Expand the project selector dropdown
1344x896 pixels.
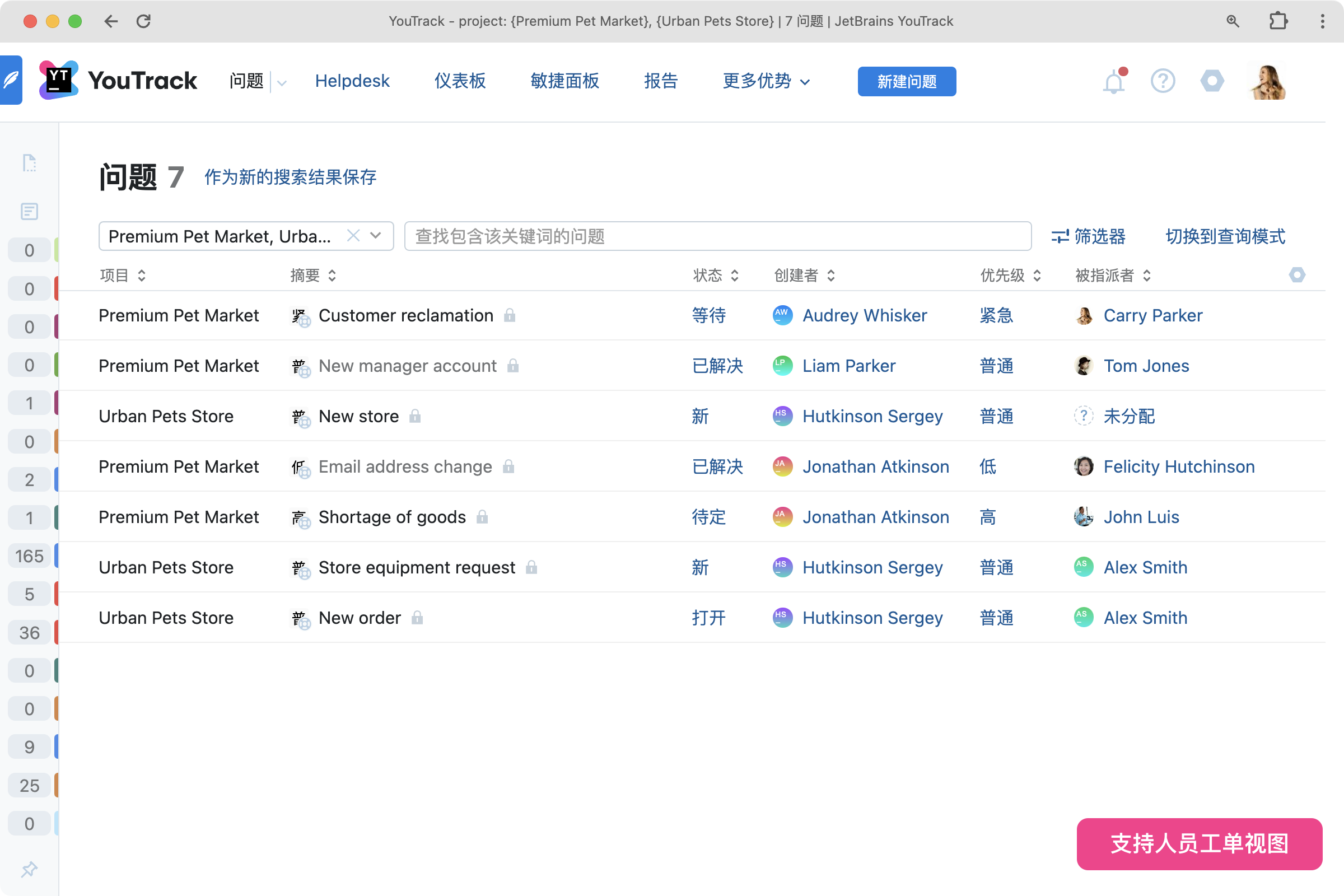[x=376, y=235]
